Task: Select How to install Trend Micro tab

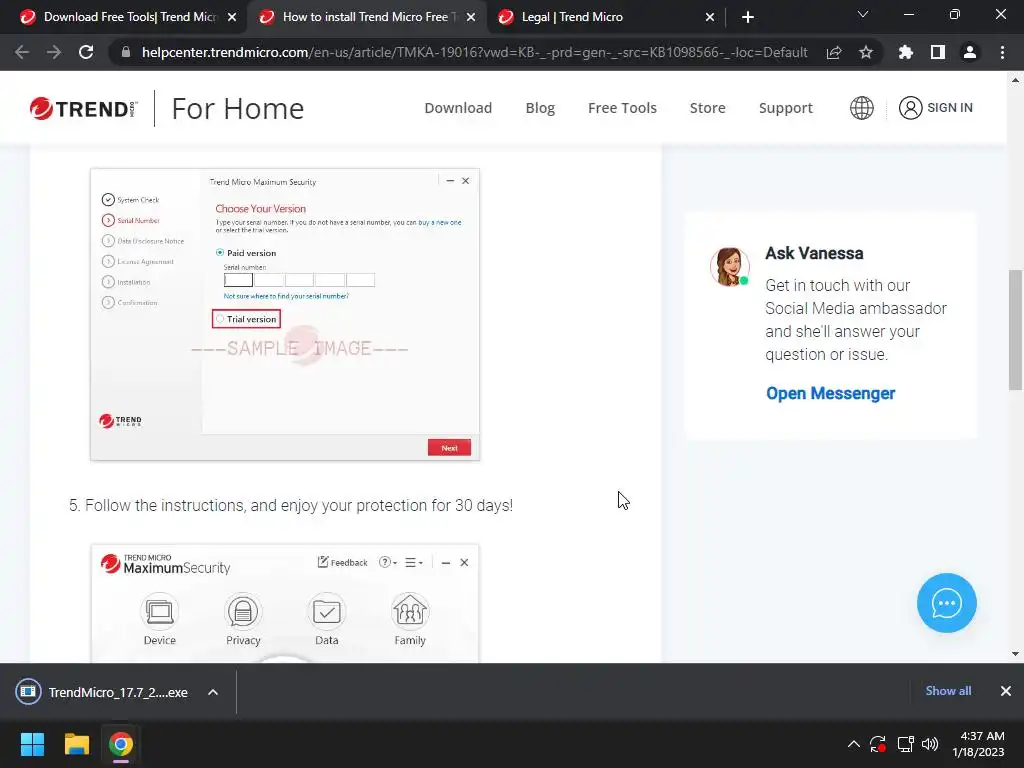Action: pos(366,17)
